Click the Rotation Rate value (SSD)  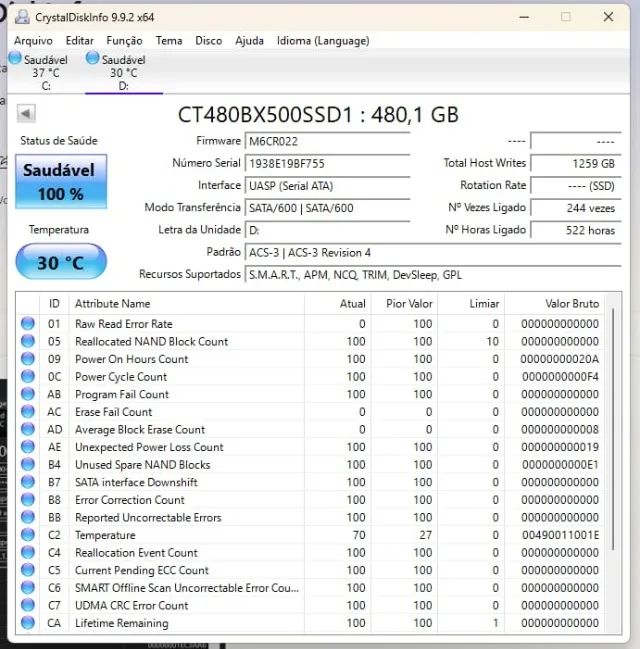point(576,186)
